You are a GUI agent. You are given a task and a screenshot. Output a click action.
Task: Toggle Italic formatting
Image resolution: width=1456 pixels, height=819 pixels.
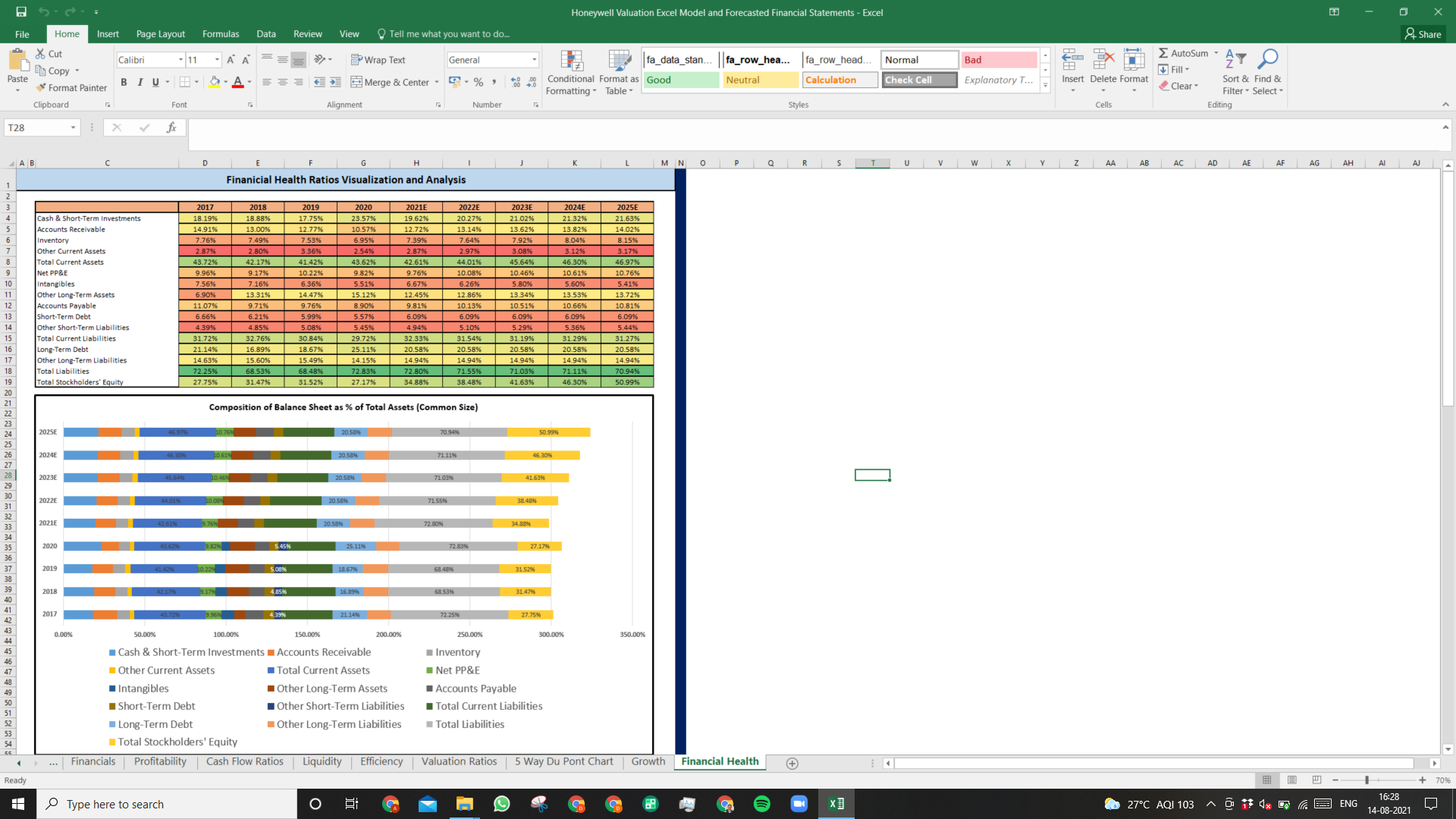pyautogui.click(x=140, y=82)
